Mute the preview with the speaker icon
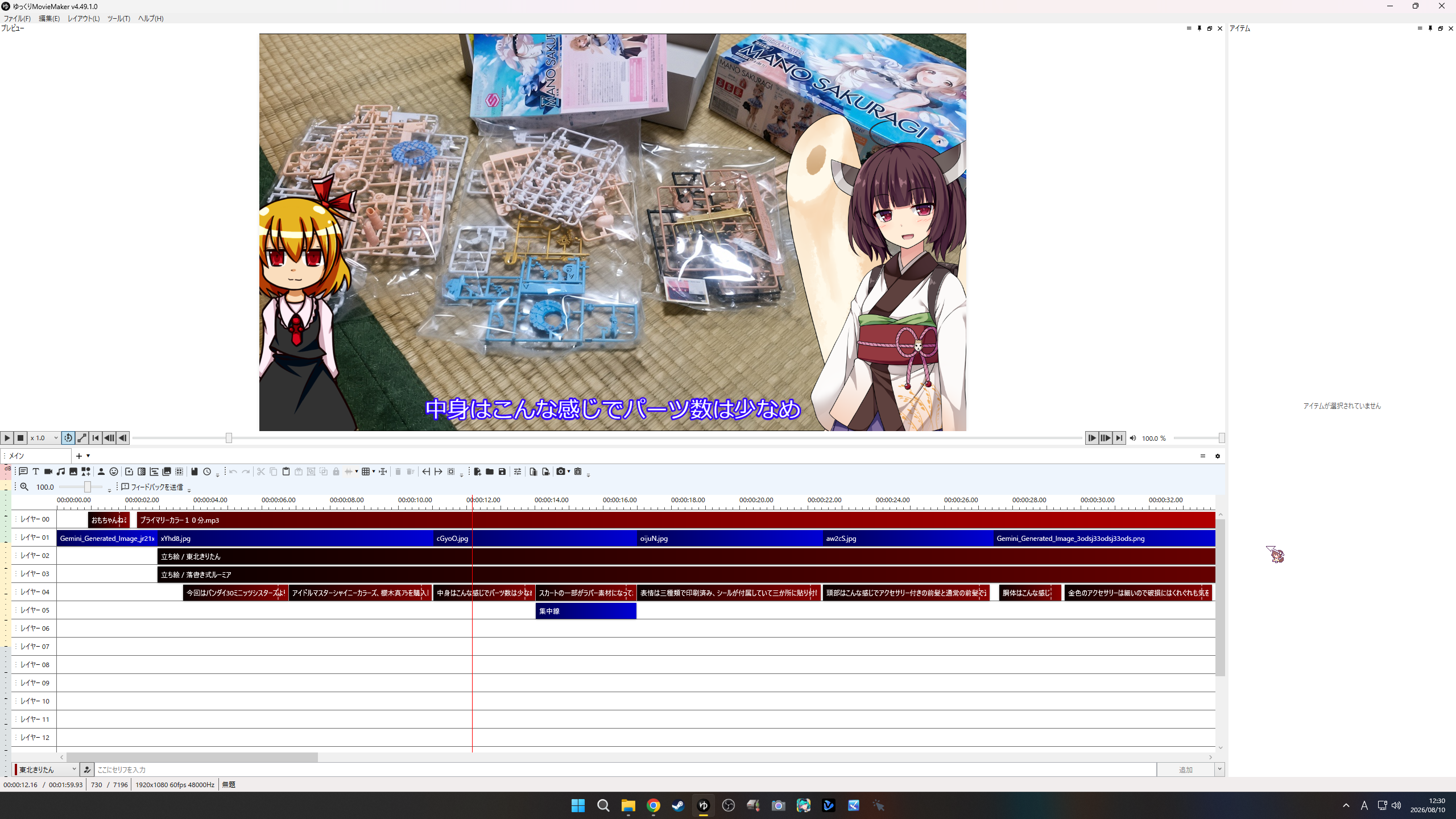The width and height of the screenshot is (1456, 819). pos(1133,438)
